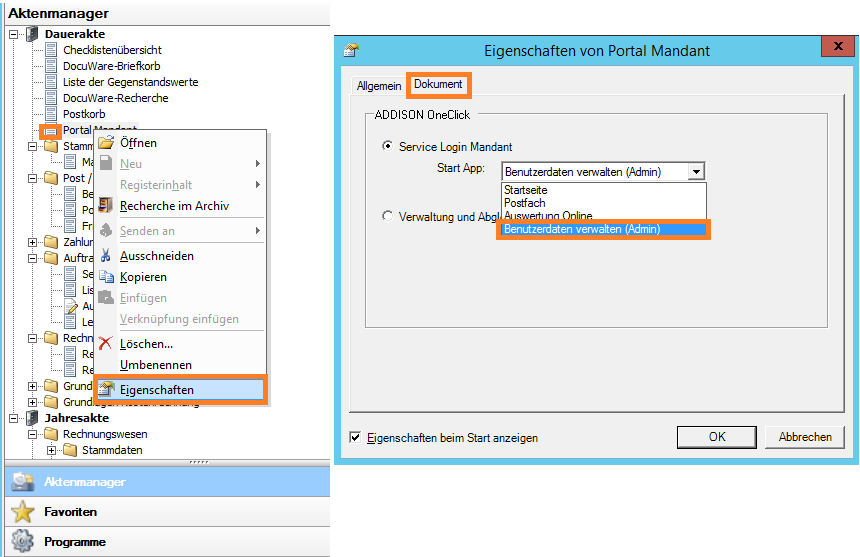Collapse the Rechnungswesen folder node
Screen dimensions: 860x557
(x=32, y=434)
